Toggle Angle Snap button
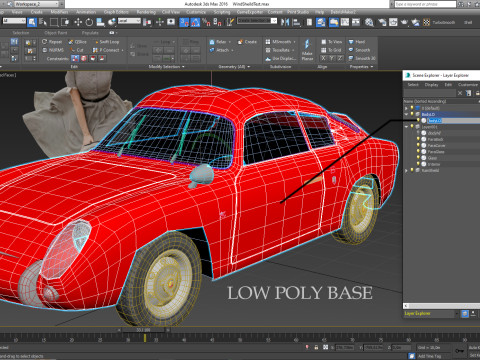The image size is (480, 360). click(195, 22)
